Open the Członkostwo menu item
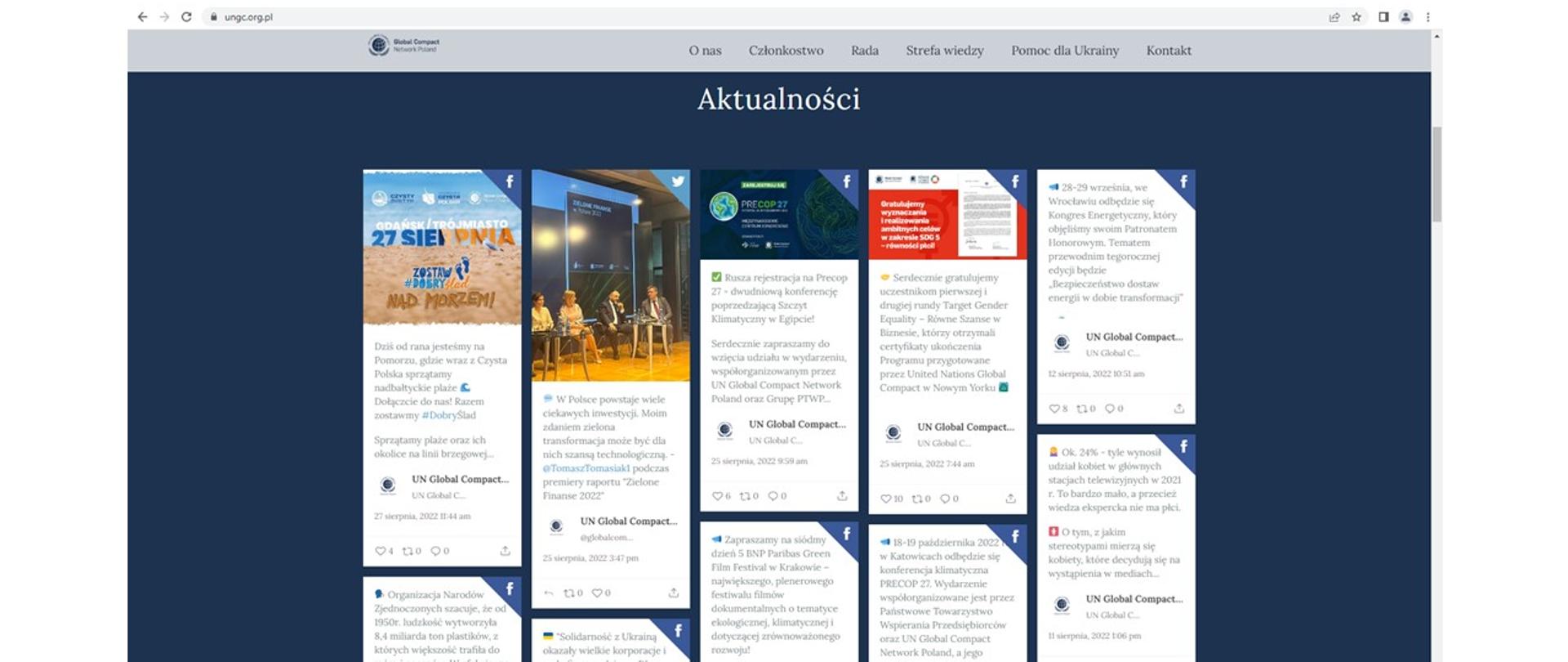The height and width of the screenshot is (662, 1568). pos(786,51)
